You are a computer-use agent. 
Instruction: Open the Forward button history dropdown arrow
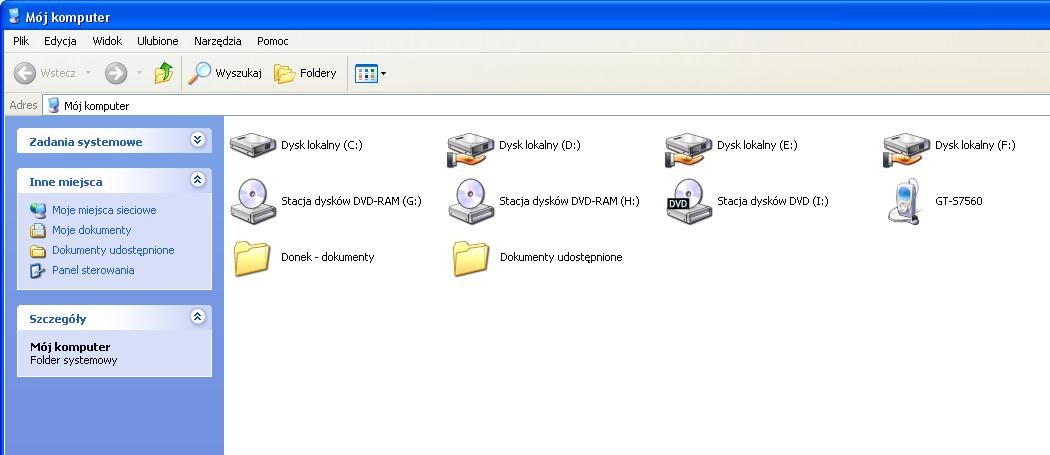(x=139, y=73)
